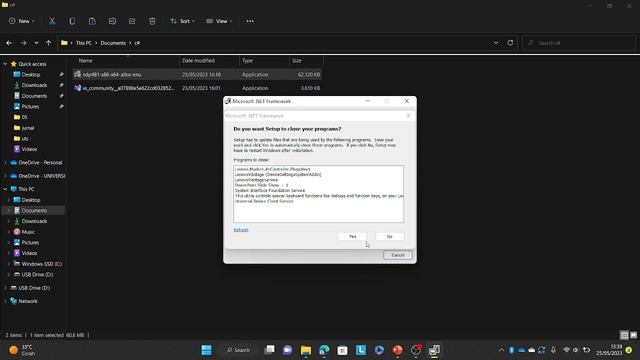640x360 pixels.
Task: Click the Rename icon in Explorer toolbar
Action: click(x=112, y=21)
